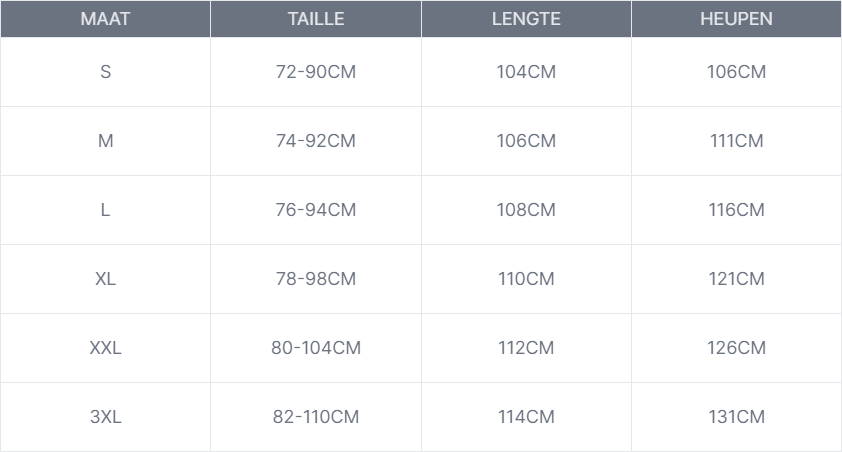This screenshot has height=452, width=842.
Task: Click the 110CM length value
Action: click(526, 279)
